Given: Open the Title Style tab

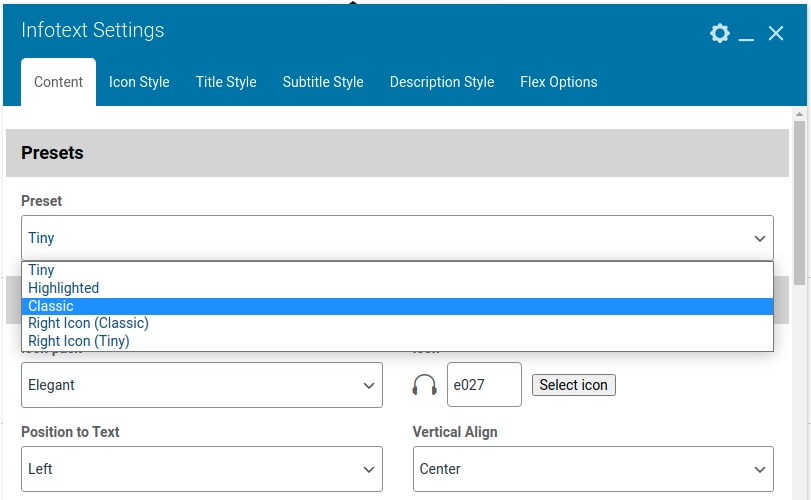Looking at the screenshot, I should [x=226, y=82].
